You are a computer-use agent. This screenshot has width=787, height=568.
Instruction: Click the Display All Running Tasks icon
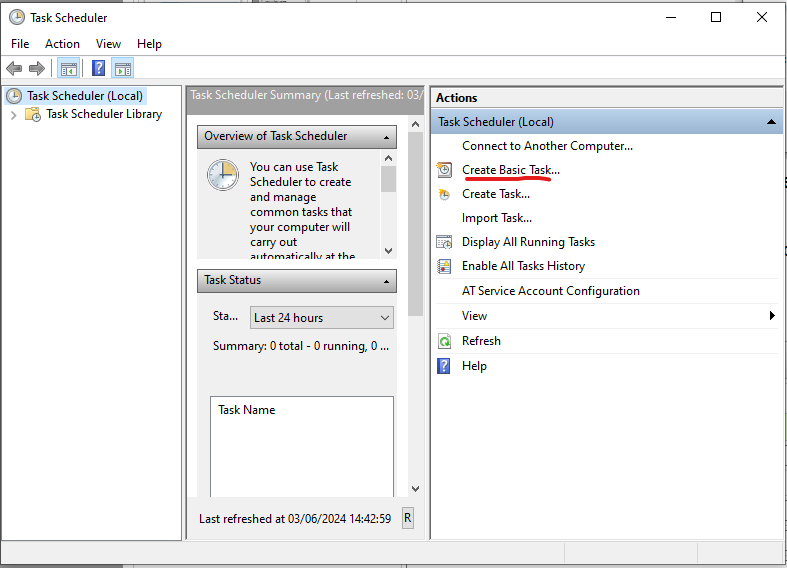[x=444, y=242]
